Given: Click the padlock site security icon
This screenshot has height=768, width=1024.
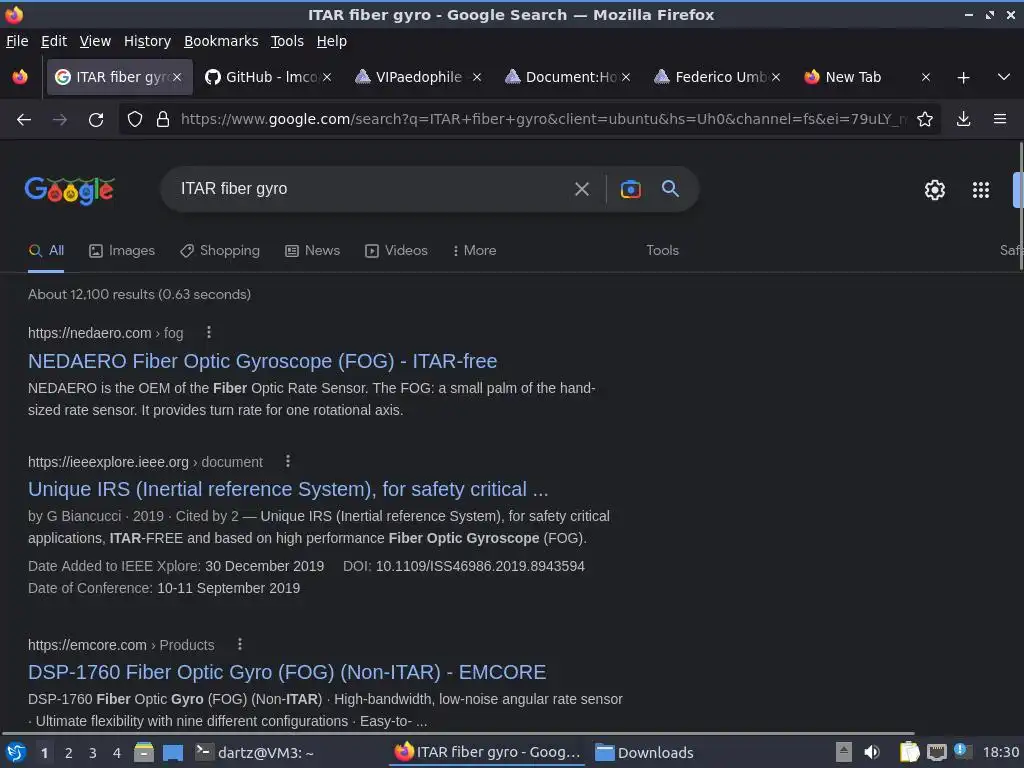Looking at the screenshot, I should point(163,120).
